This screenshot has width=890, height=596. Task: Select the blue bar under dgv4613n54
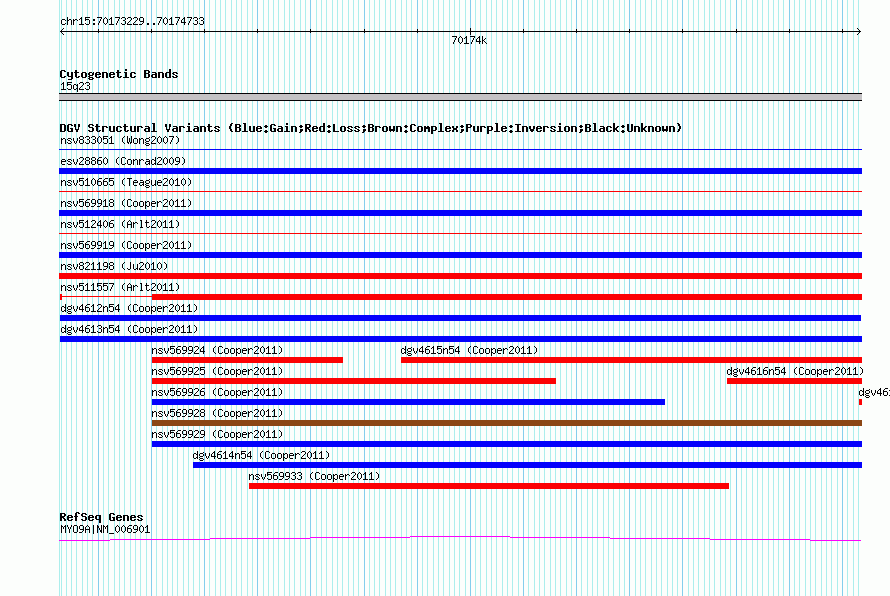[x=460, y=339]
